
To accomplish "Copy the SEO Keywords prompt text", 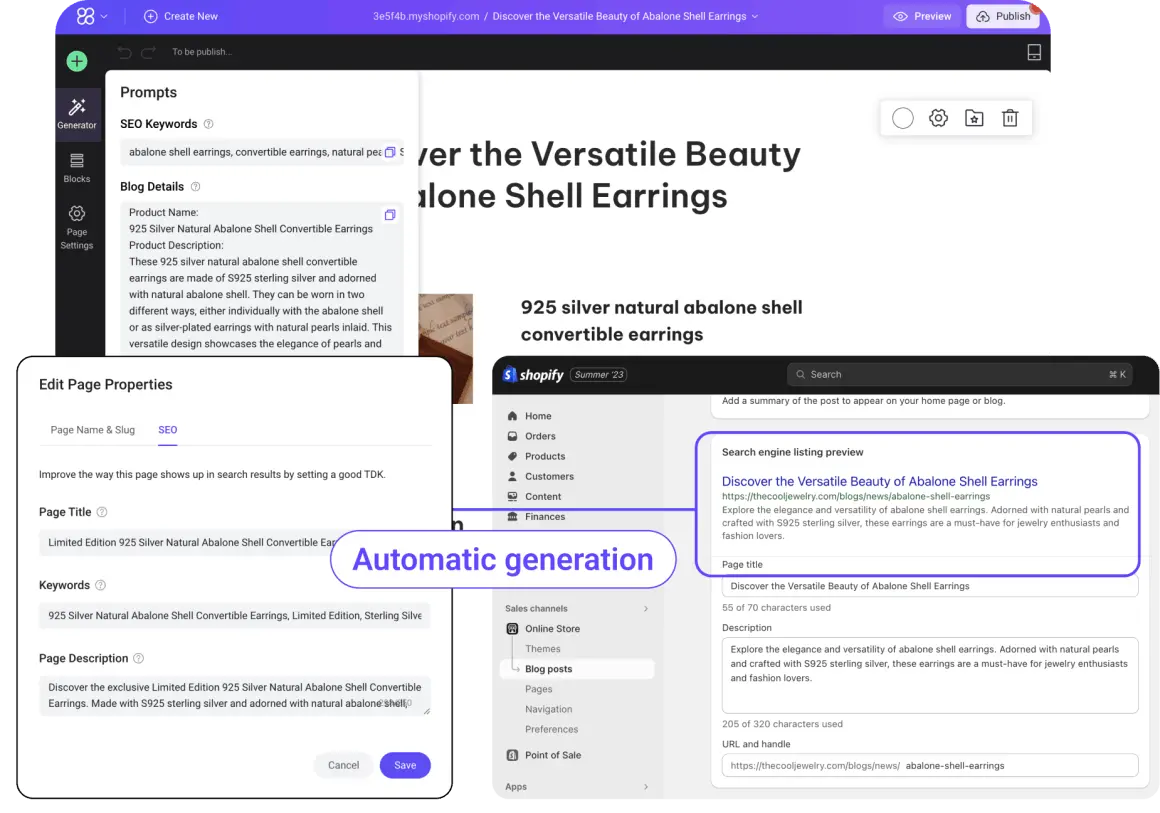I will (x=390, y=152).
